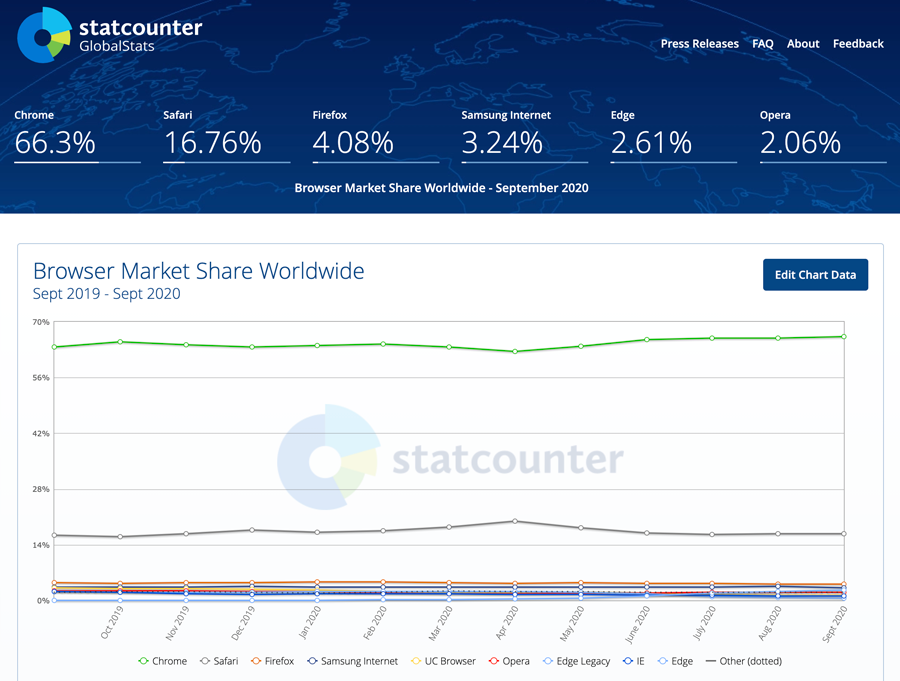900x681 pixels.
Task: Click the Browser Market Share Worldwide heading
Action: [199, 271]
